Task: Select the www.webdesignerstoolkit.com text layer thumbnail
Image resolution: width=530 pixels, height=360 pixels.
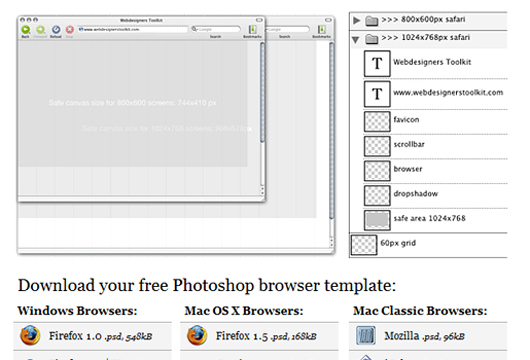Action: tap(377, 94)
